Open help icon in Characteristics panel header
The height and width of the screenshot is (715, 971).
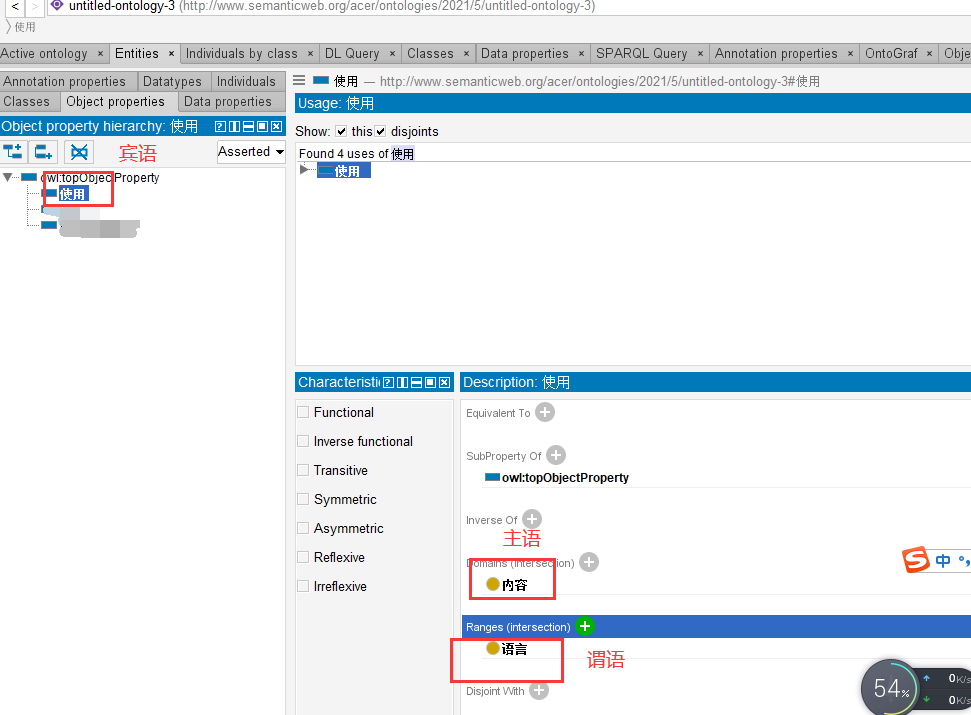point(388,383)
